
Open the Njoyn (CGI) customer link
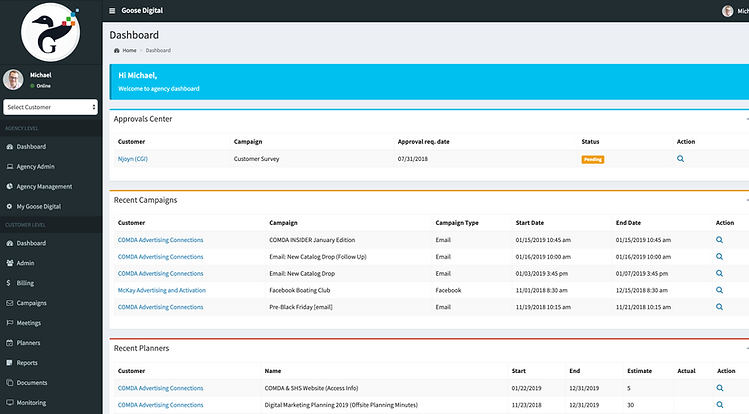133,159
